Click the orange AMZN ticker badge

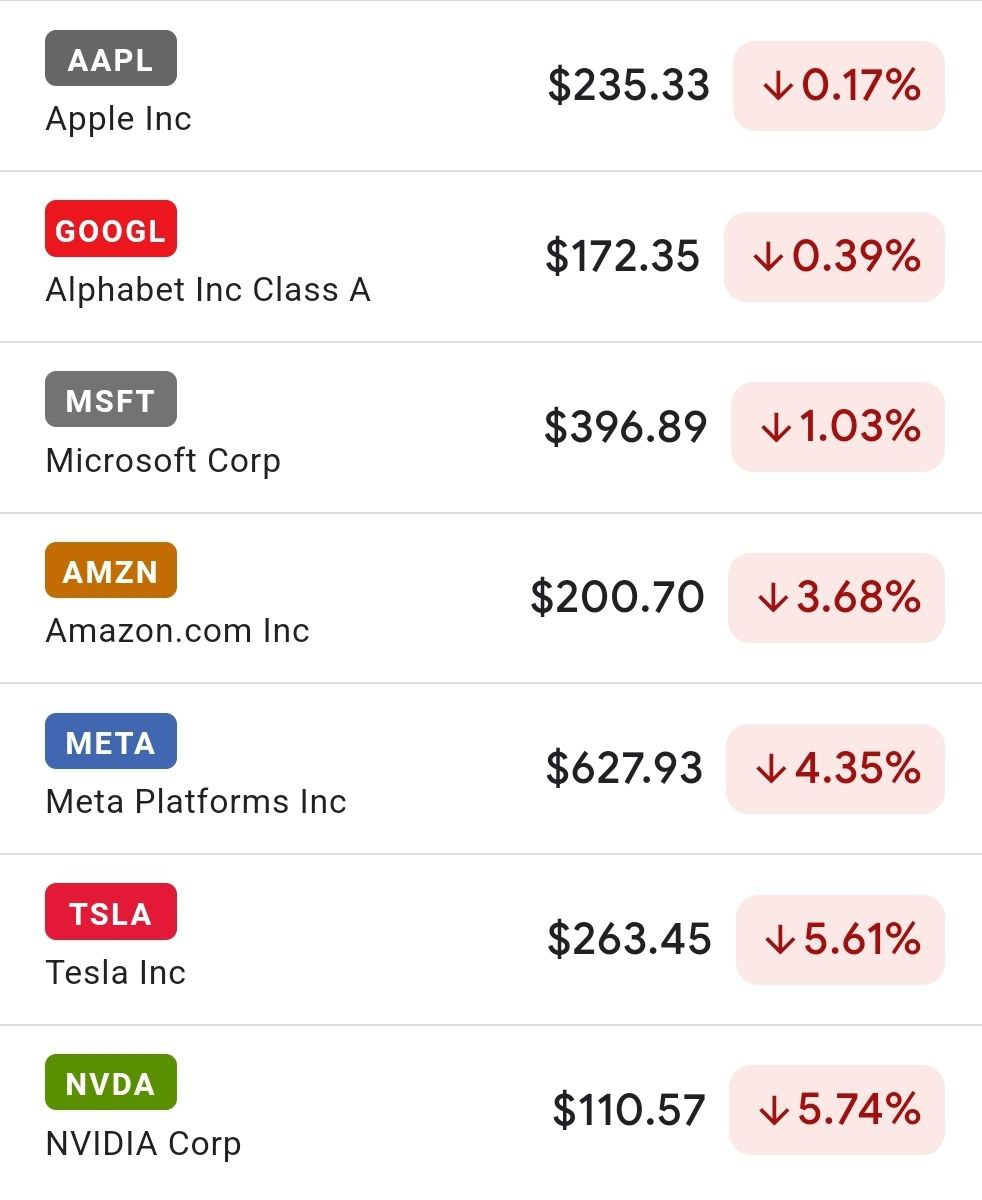[x=111, y=571]
